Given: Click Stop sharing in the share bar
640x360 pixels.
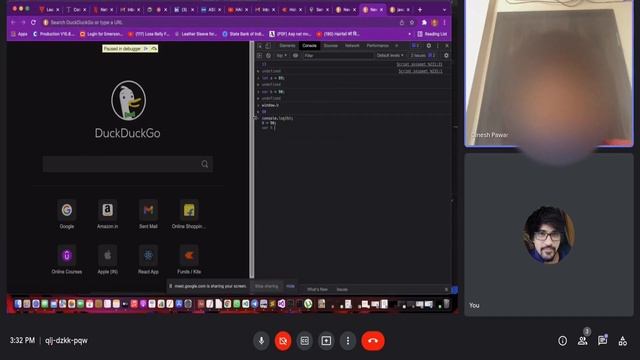Looking at the screenshot, I should [x=266, y=286].
